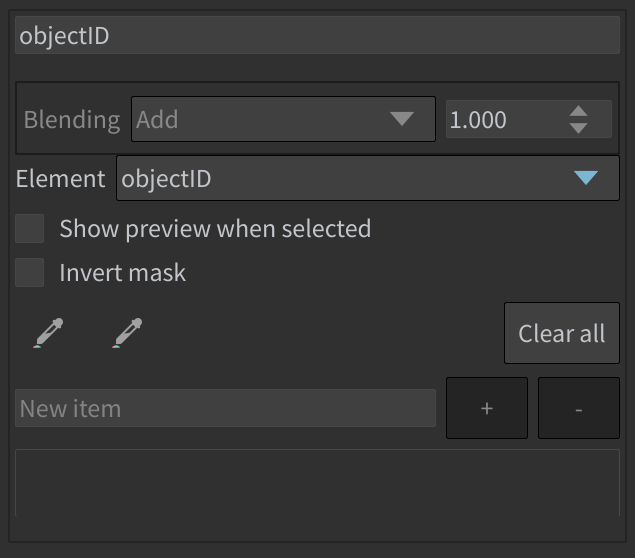
Task: Click the first (left) eyedropper picker icon
Action: (48, 333)
